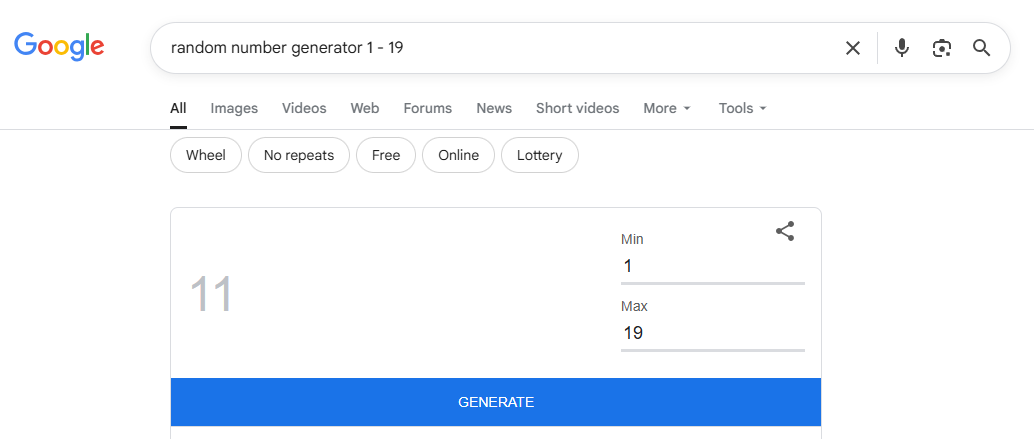Expand the More dropdown menu
Image resolution: width=1034 pixels, height=439 pixels.
pyautogui.click(x=666, y=108)
